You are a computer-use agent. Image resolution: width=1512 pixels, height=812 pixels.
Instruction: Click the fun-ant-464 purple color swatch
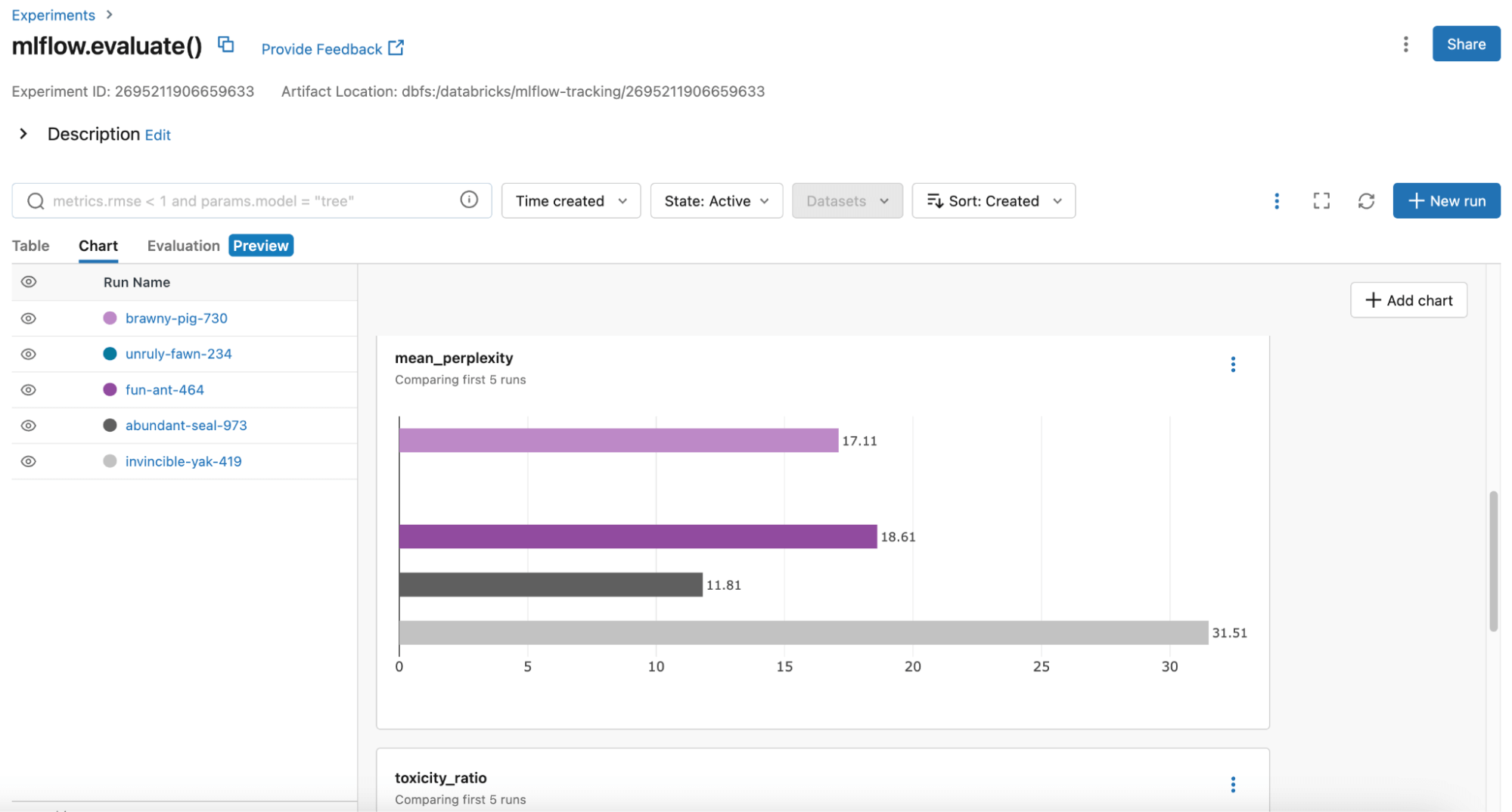[110, 389]
